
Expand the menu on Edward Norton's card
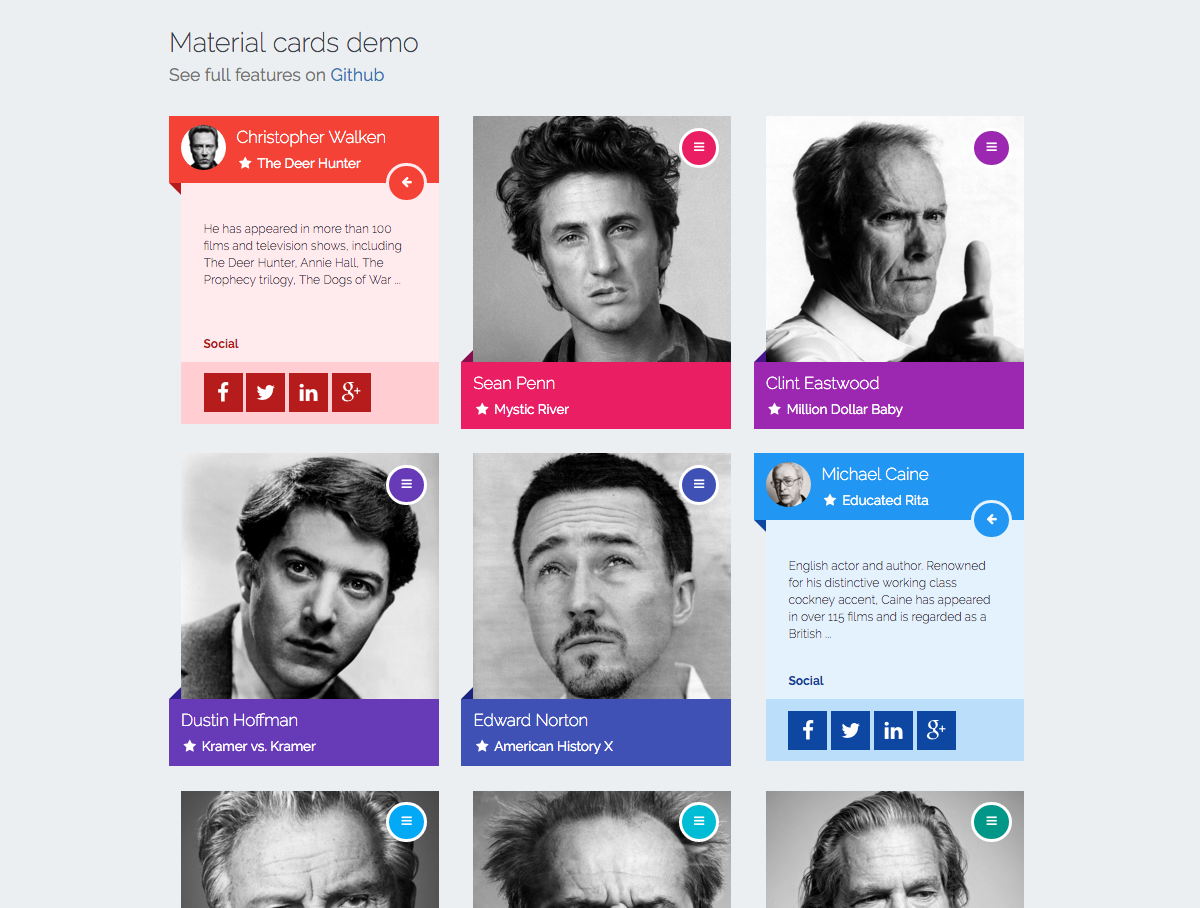pos(699,484)
